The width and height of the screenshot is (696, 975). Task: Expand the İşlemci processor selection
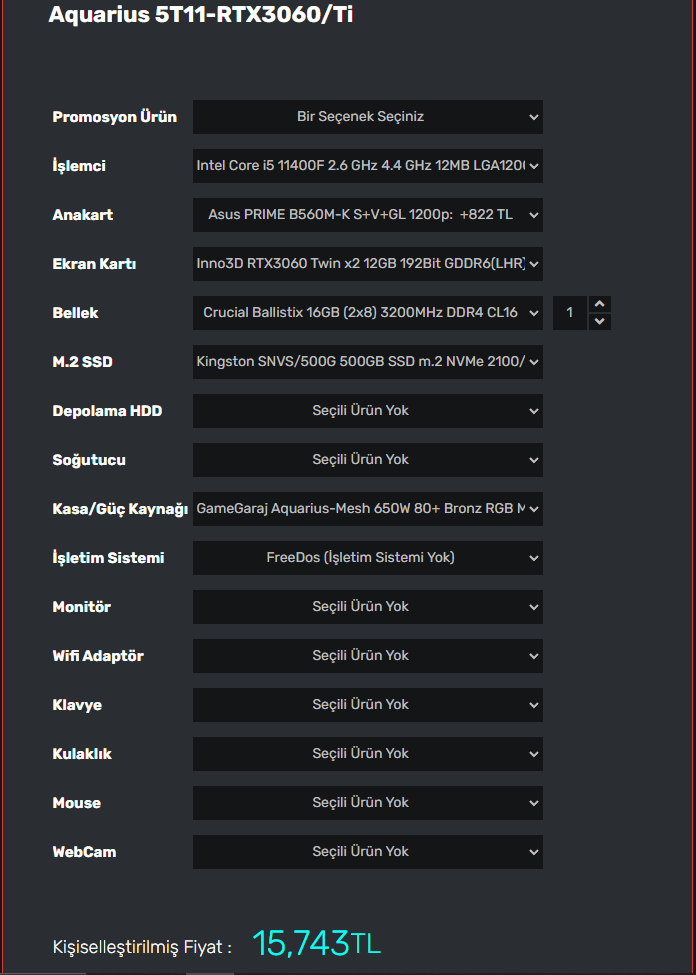coord(367,166)
